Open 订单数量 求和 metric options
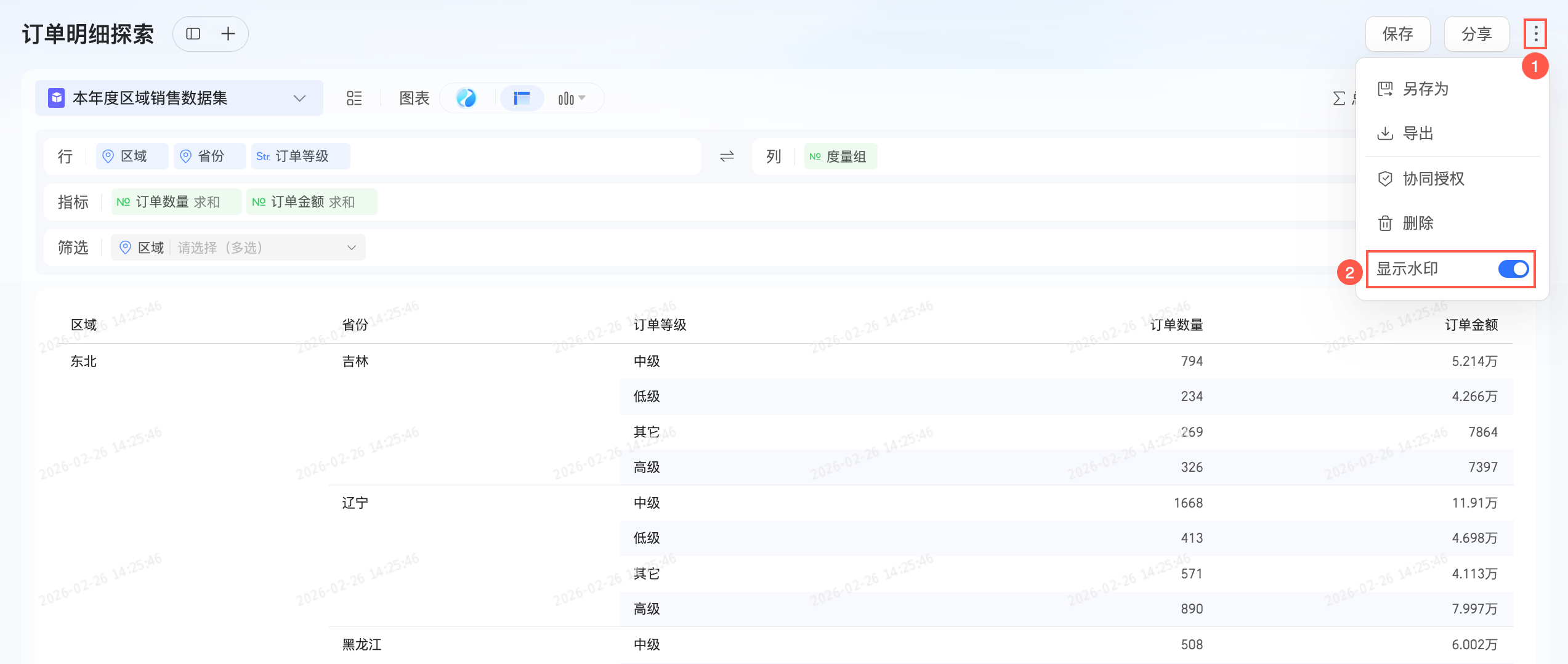 tap(176, 202)
